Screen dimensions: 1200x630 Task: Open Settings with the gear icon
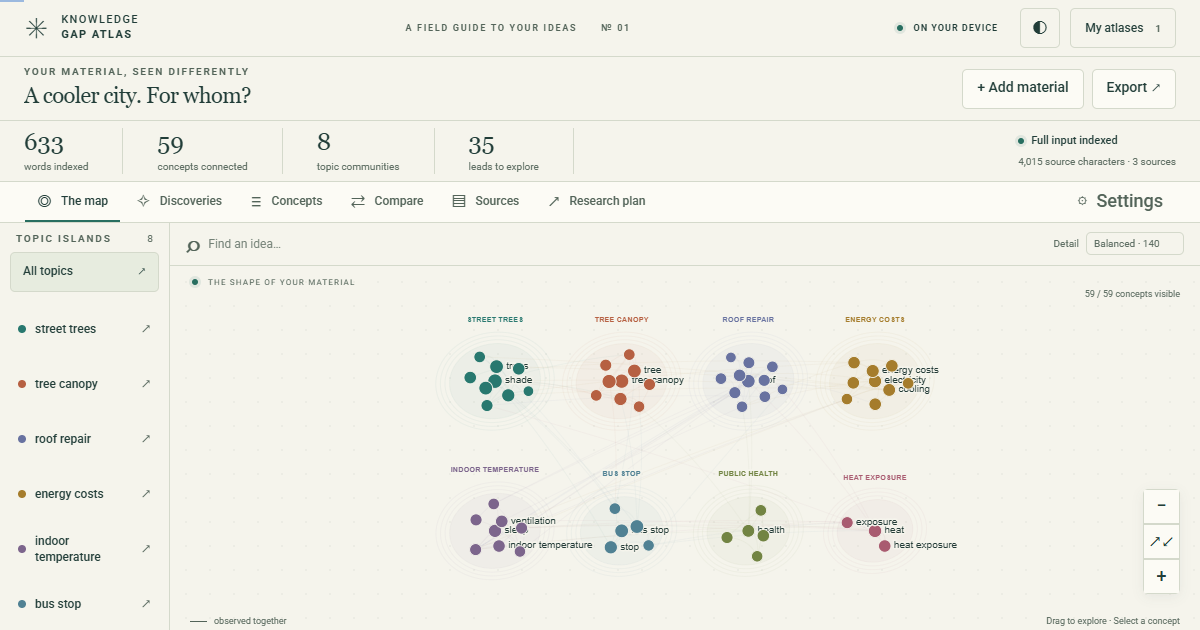(x=1120, y=201)
